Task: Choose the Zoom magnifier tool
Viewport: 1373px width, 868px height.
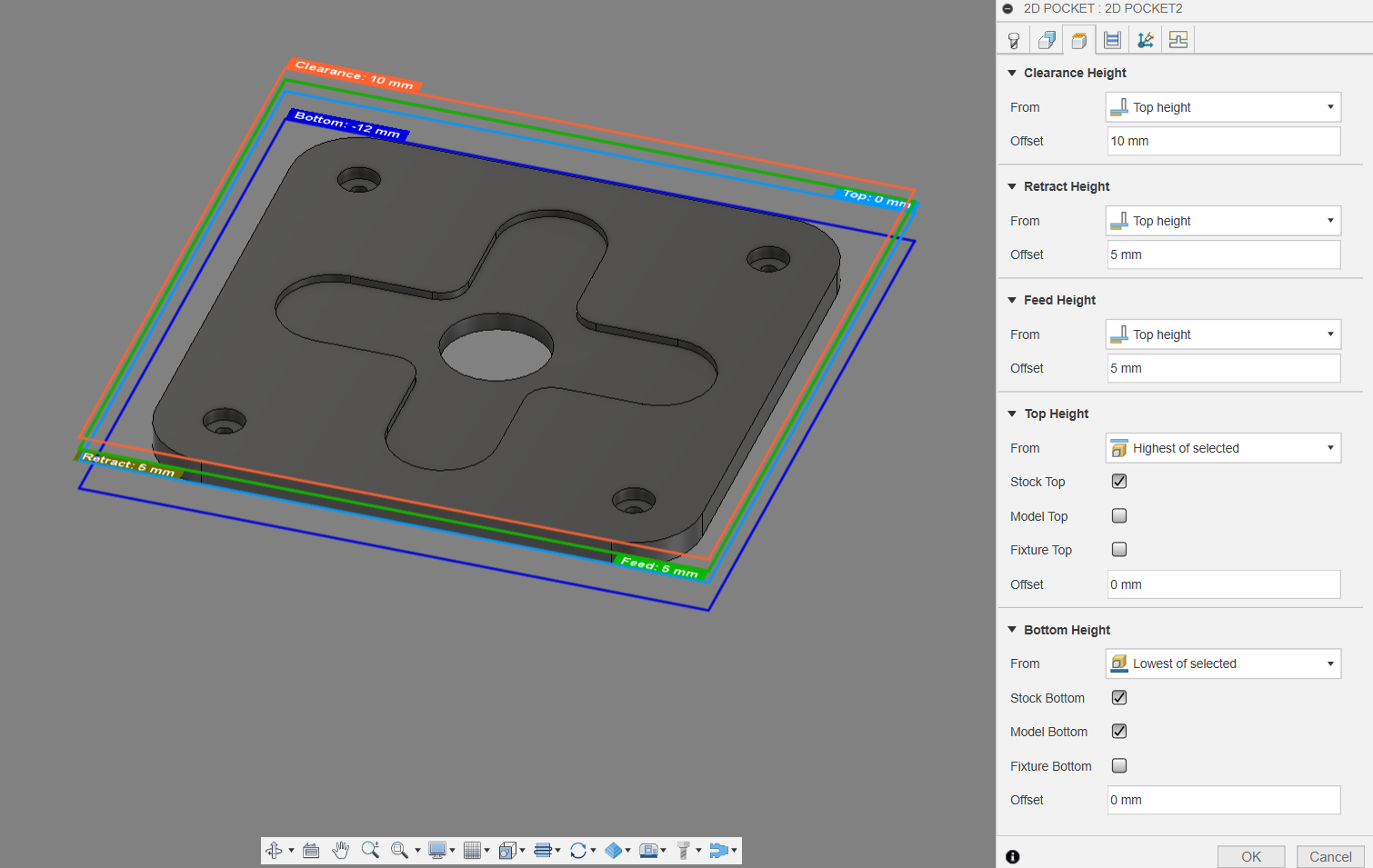Action: 370,851
